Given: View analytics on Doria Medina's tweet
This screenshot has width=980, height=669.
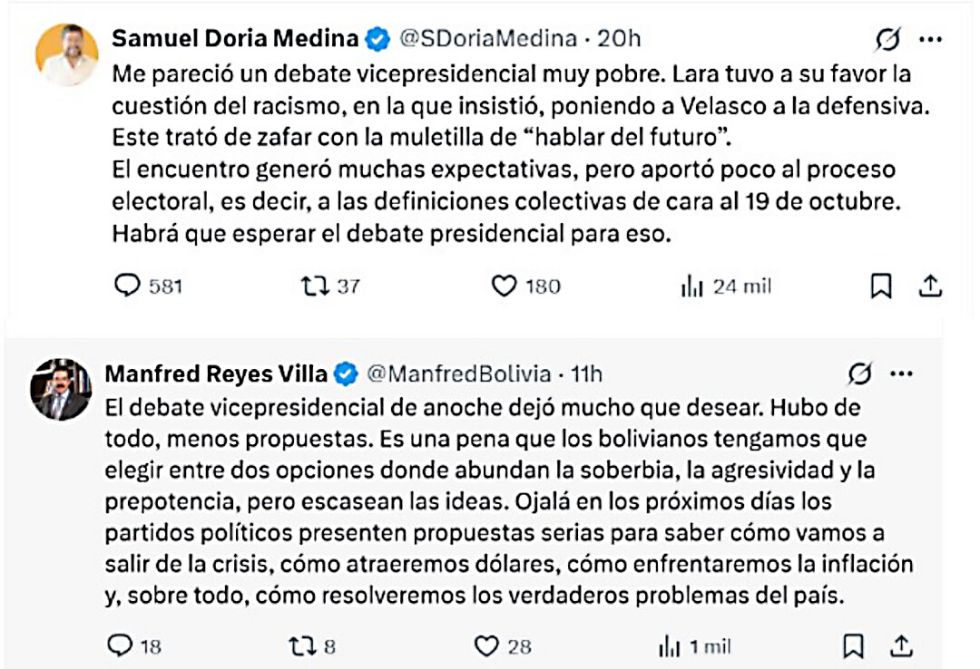Looking at the screenshot, I should tap(691, 287).
